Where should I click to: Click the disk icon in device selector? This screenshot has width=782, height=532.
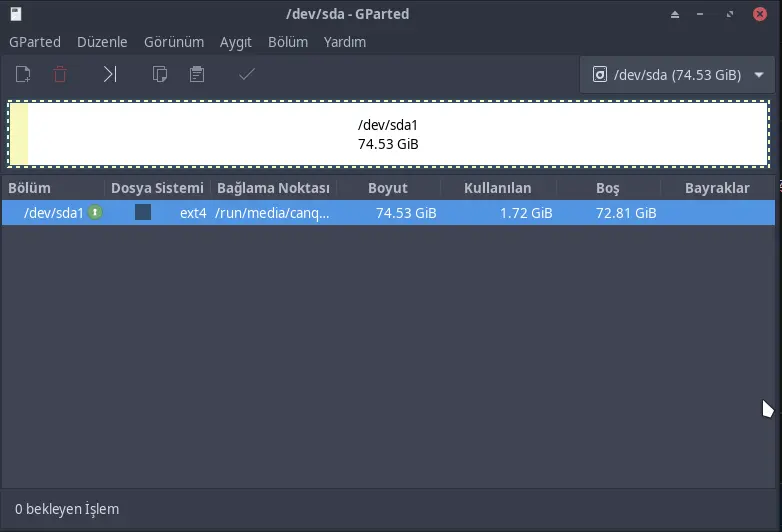tap(599, 75)
